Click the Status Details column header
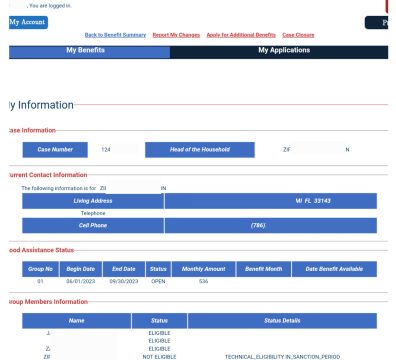Screen dimensions: 396x360 click(x=282, y=321)
